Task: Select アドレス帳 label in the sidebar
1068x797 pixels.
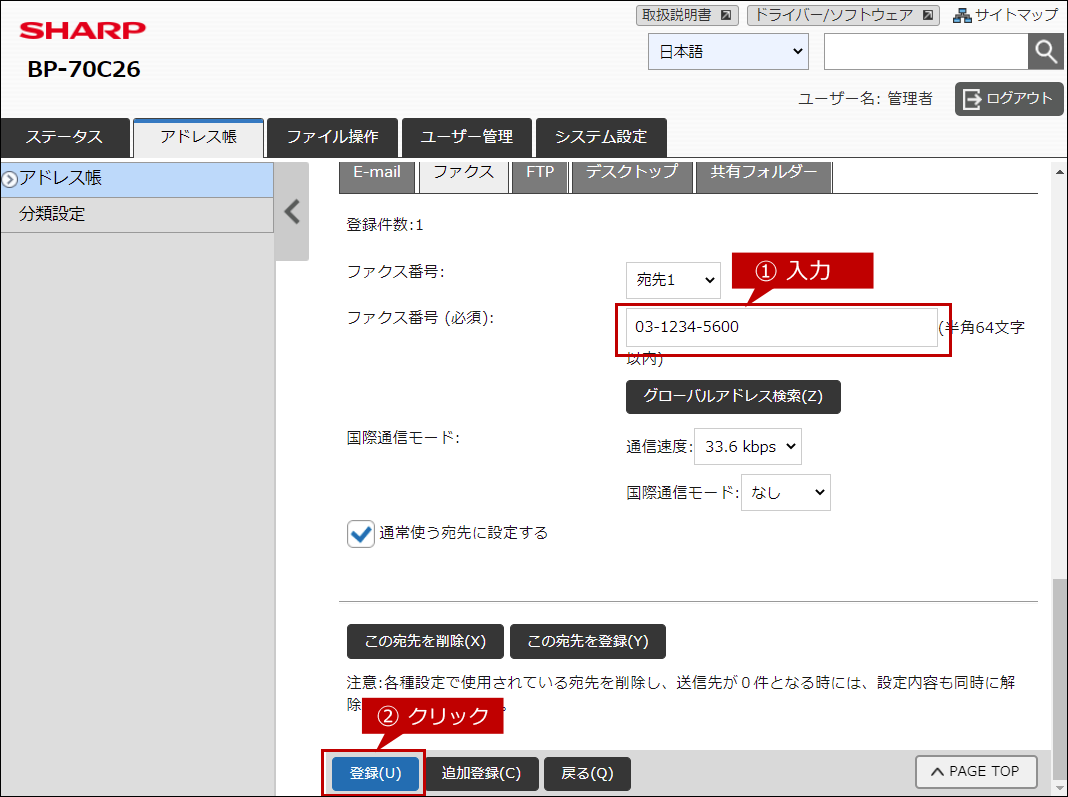Action: pos(61,178)
